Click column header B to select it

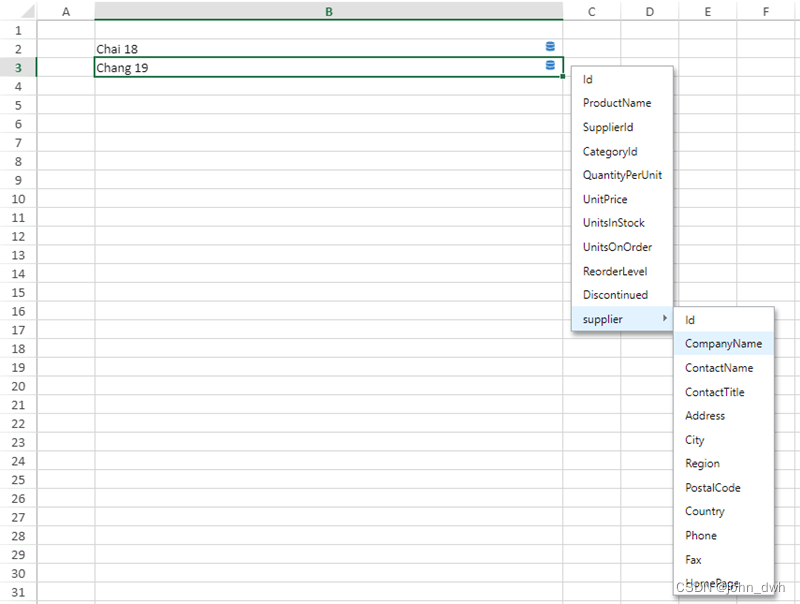(328, 11)
